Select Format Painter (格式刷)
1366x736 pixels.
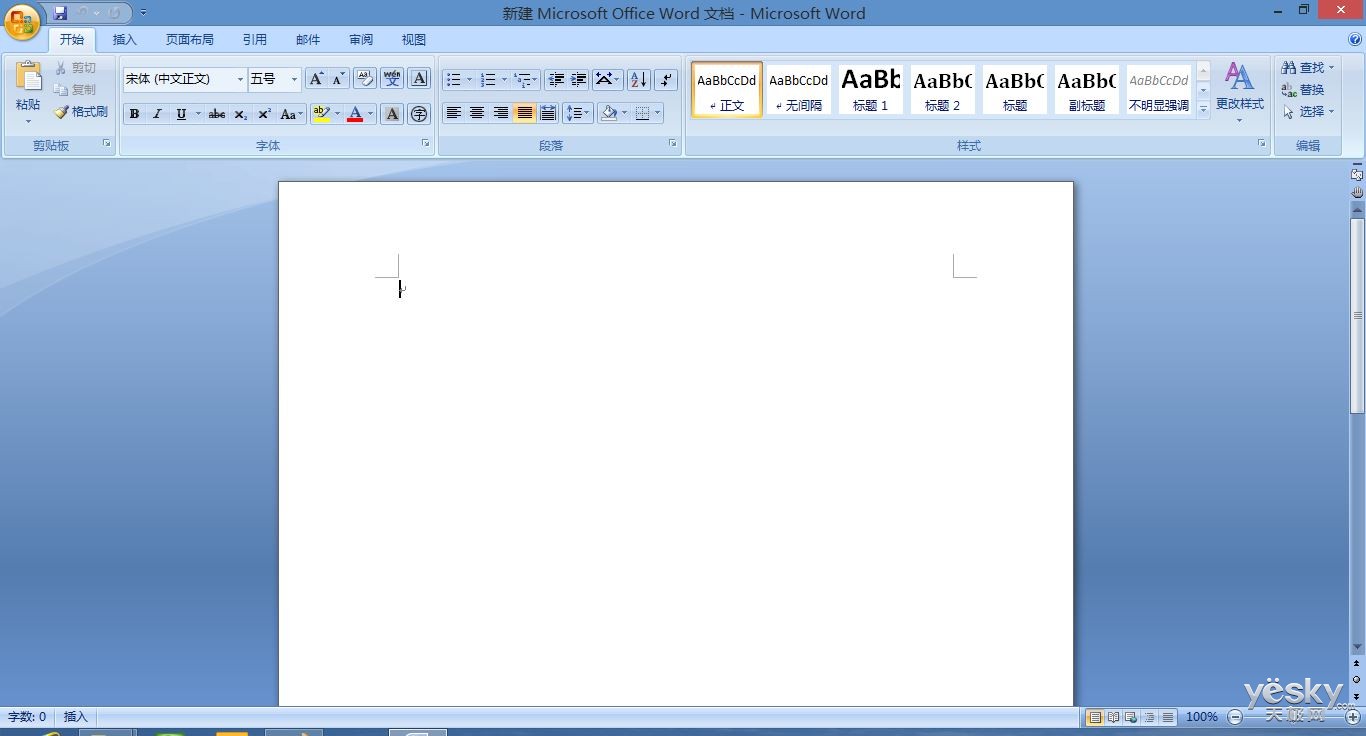[81, 112]
